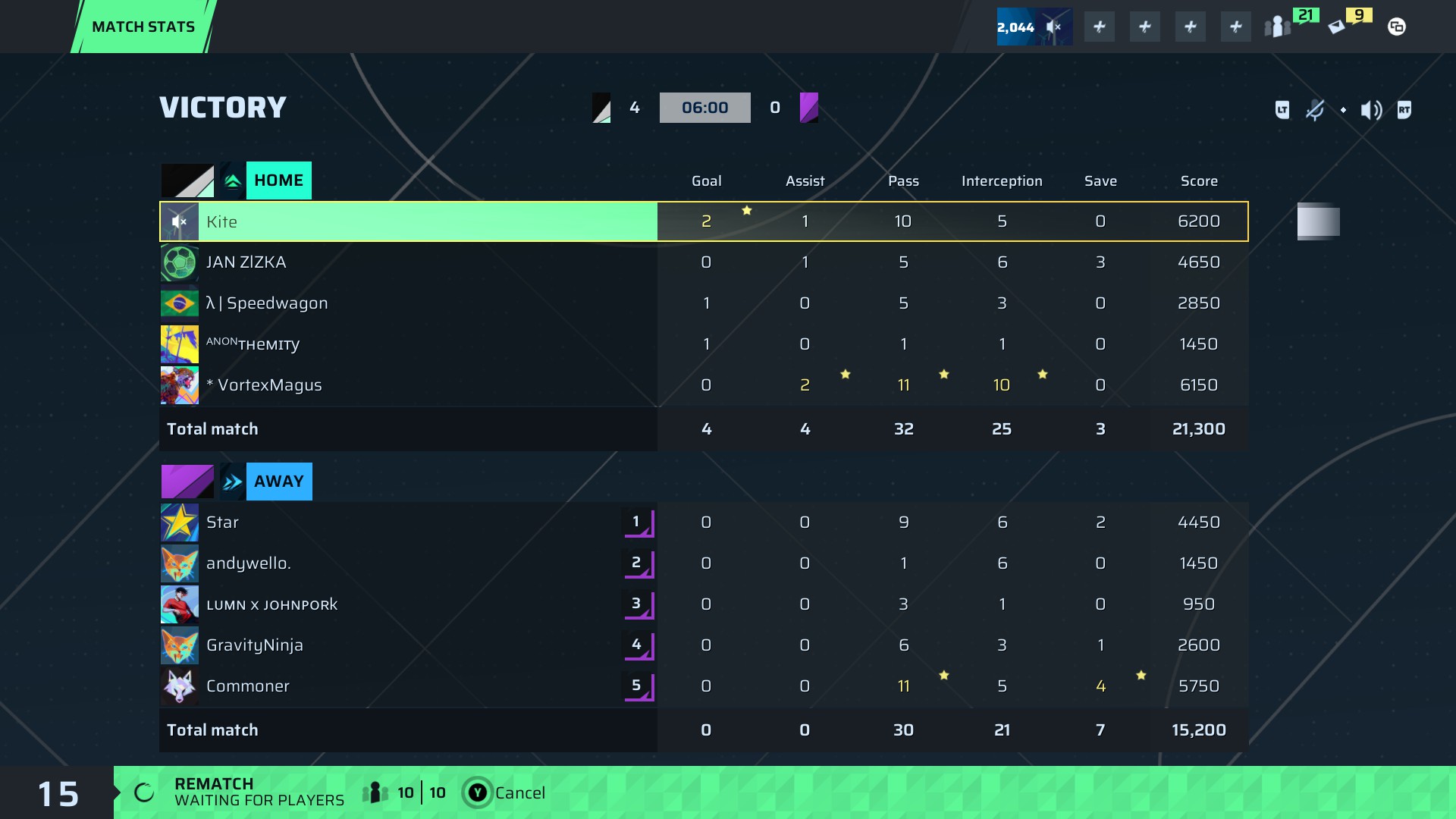Select player name λ | Speedwagon
The height and width of the screenshot is (819, 1456).
pos(267,303)
